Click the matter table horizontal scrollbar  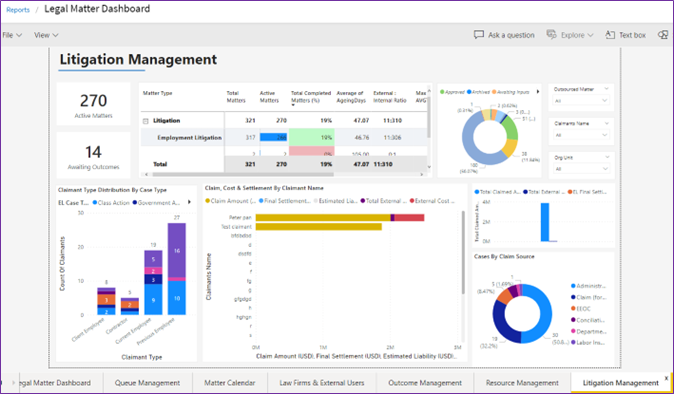243,174
